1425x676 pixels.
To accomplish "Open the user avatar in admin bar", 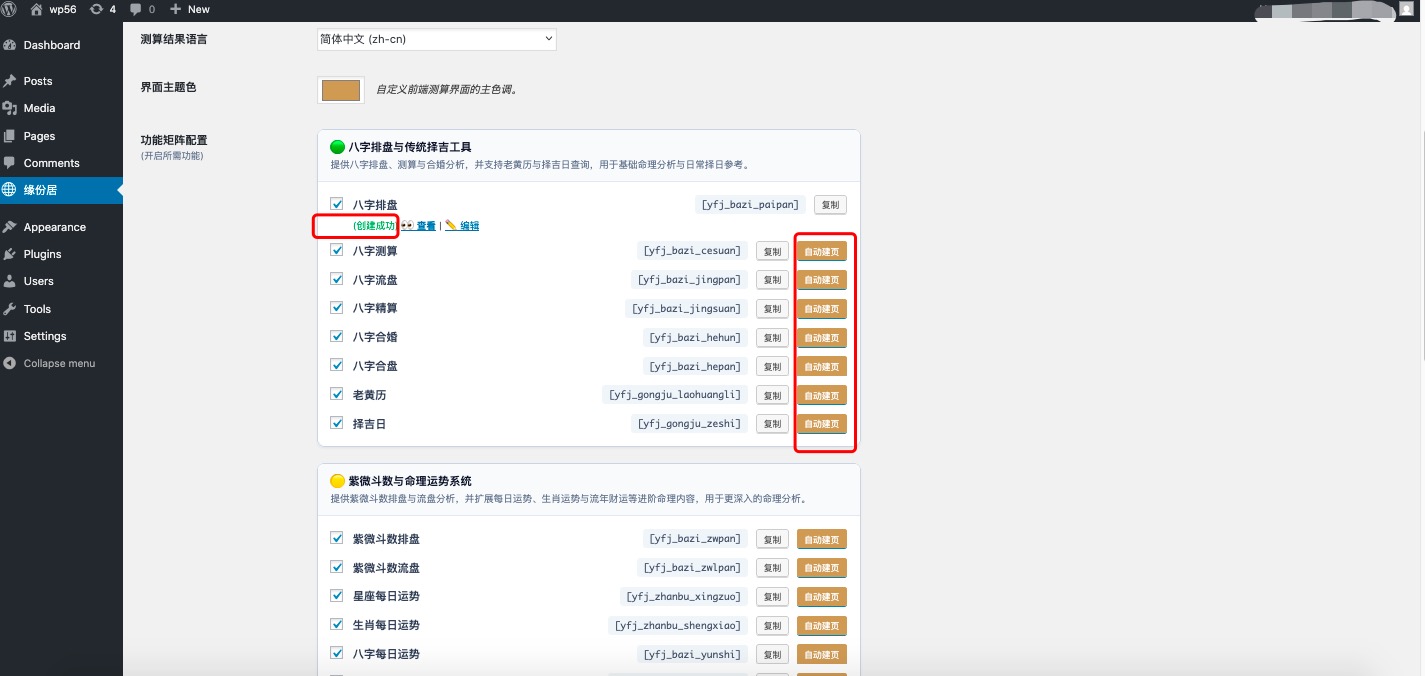I will pos(1406,9).
